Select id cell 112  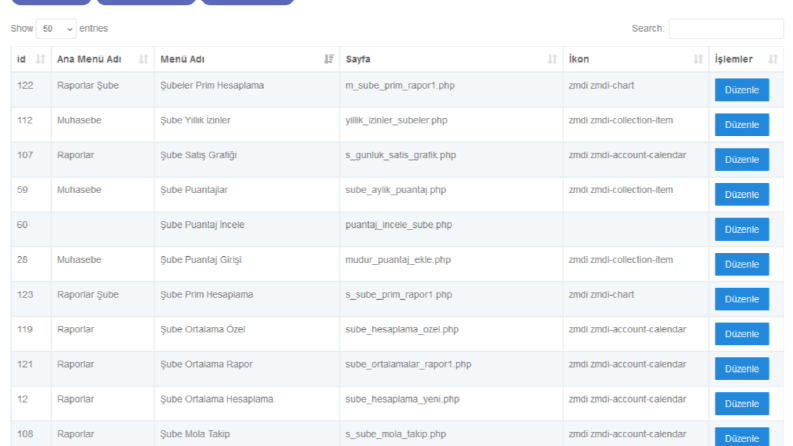pos(25,120)
